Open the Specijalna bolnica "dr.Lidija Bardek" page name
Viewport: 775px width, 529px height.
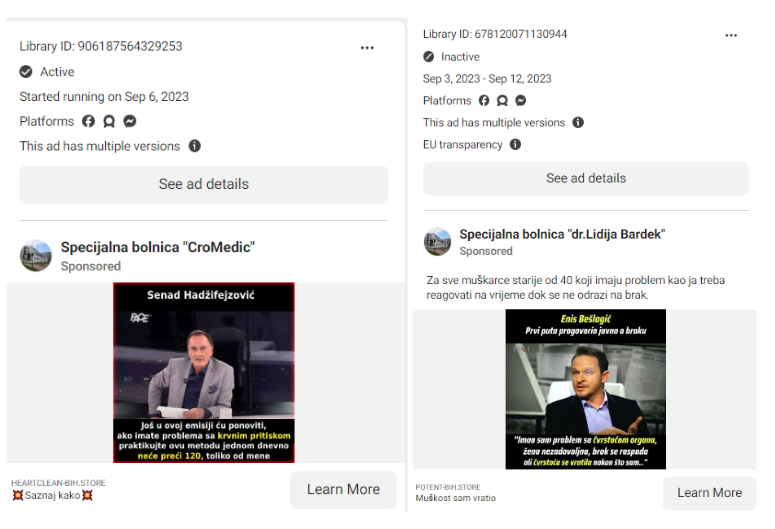(x=562, y=234)
